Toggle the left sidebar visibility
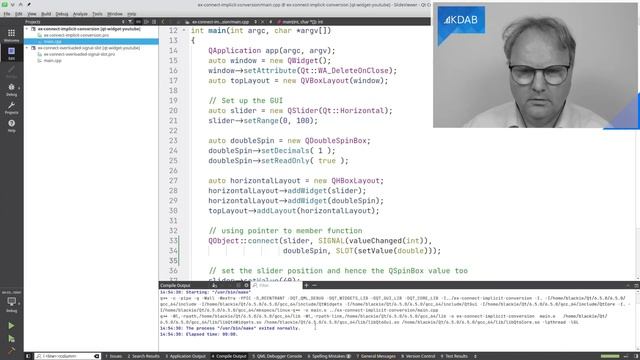 [28, 356]
